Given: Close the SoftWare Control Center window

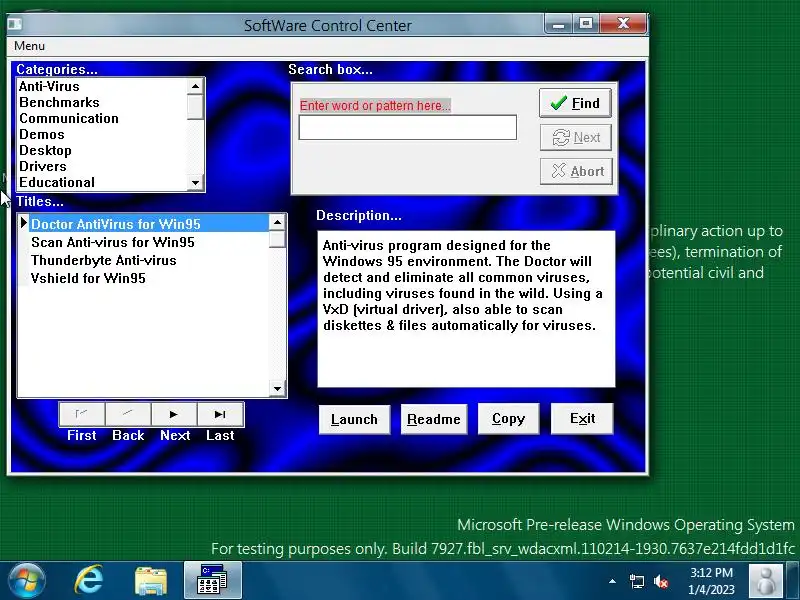Looking at the screenshot, I should pos(623,24).
